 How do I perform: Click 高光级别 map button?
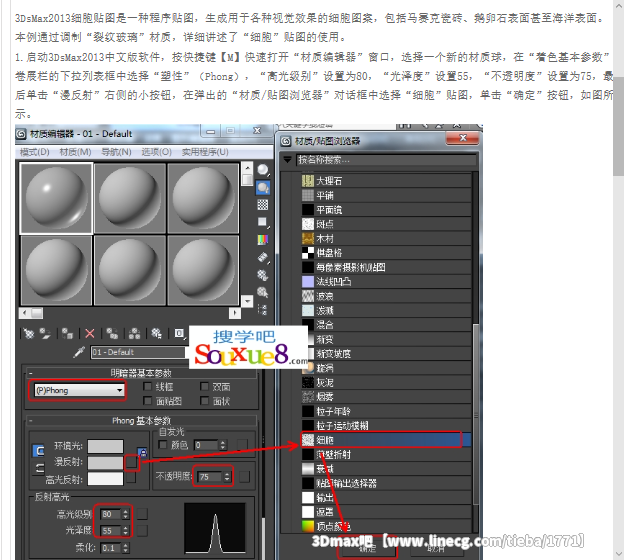point(142,514)
